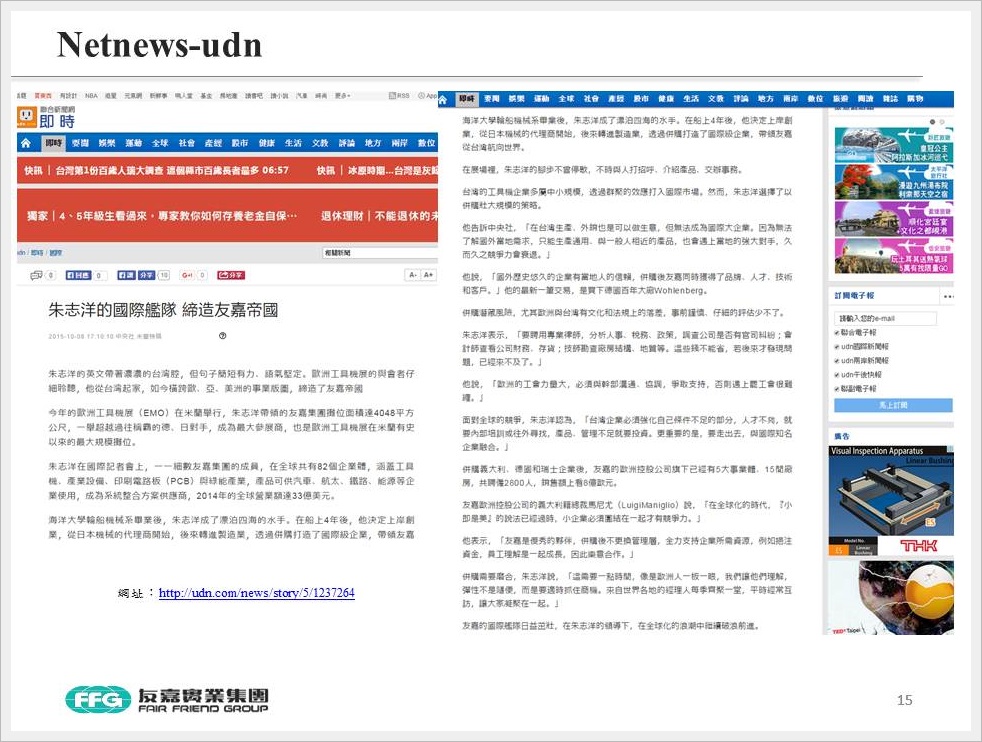Open the udn.com news story hyperlink
982x742 pixels.
point(256,593)
